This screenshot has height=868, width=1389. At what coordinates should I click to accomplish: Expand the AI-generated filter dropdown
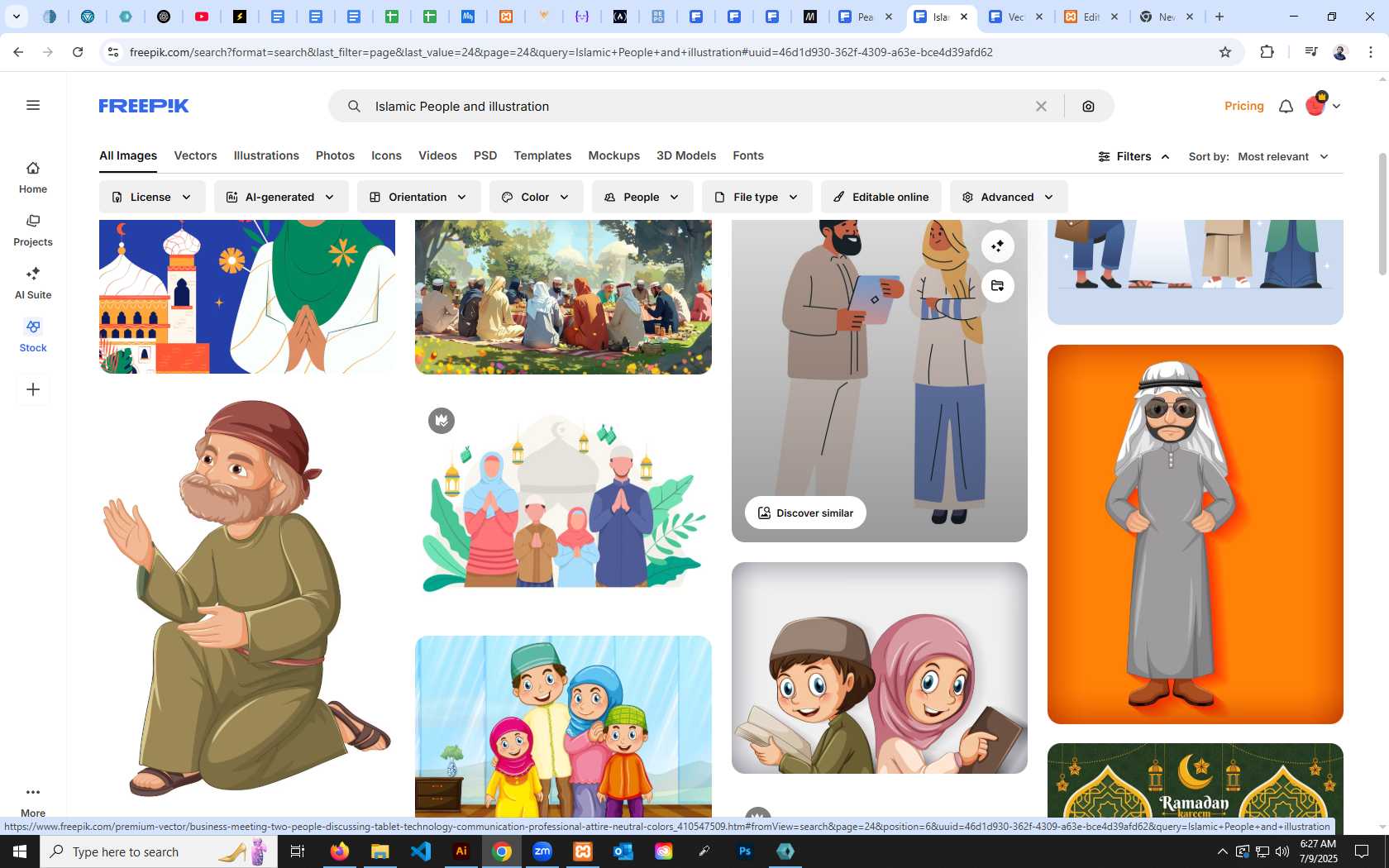click(281, 197)
